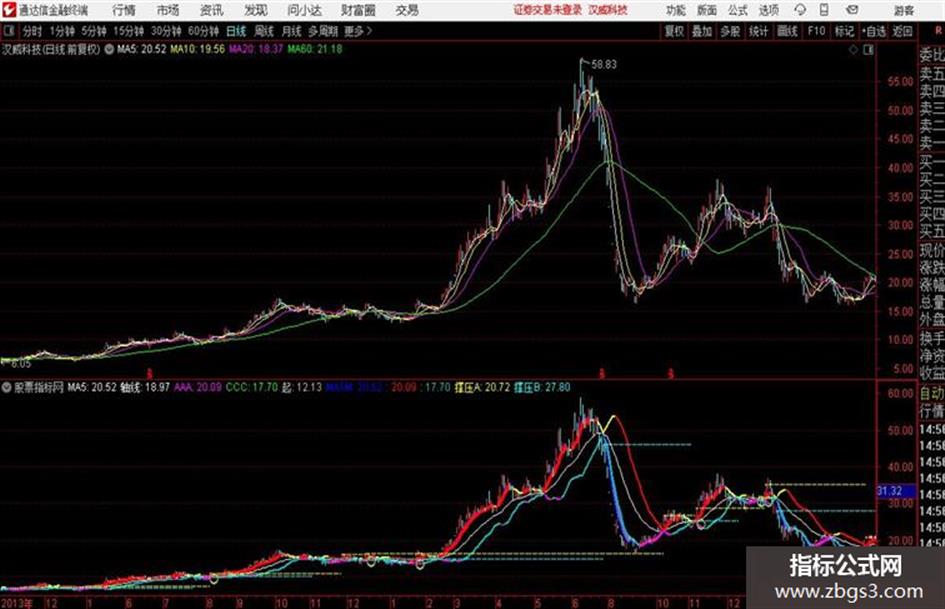Click the 复权 toolbar button
The image size is (945, 609).
point(674,31)
